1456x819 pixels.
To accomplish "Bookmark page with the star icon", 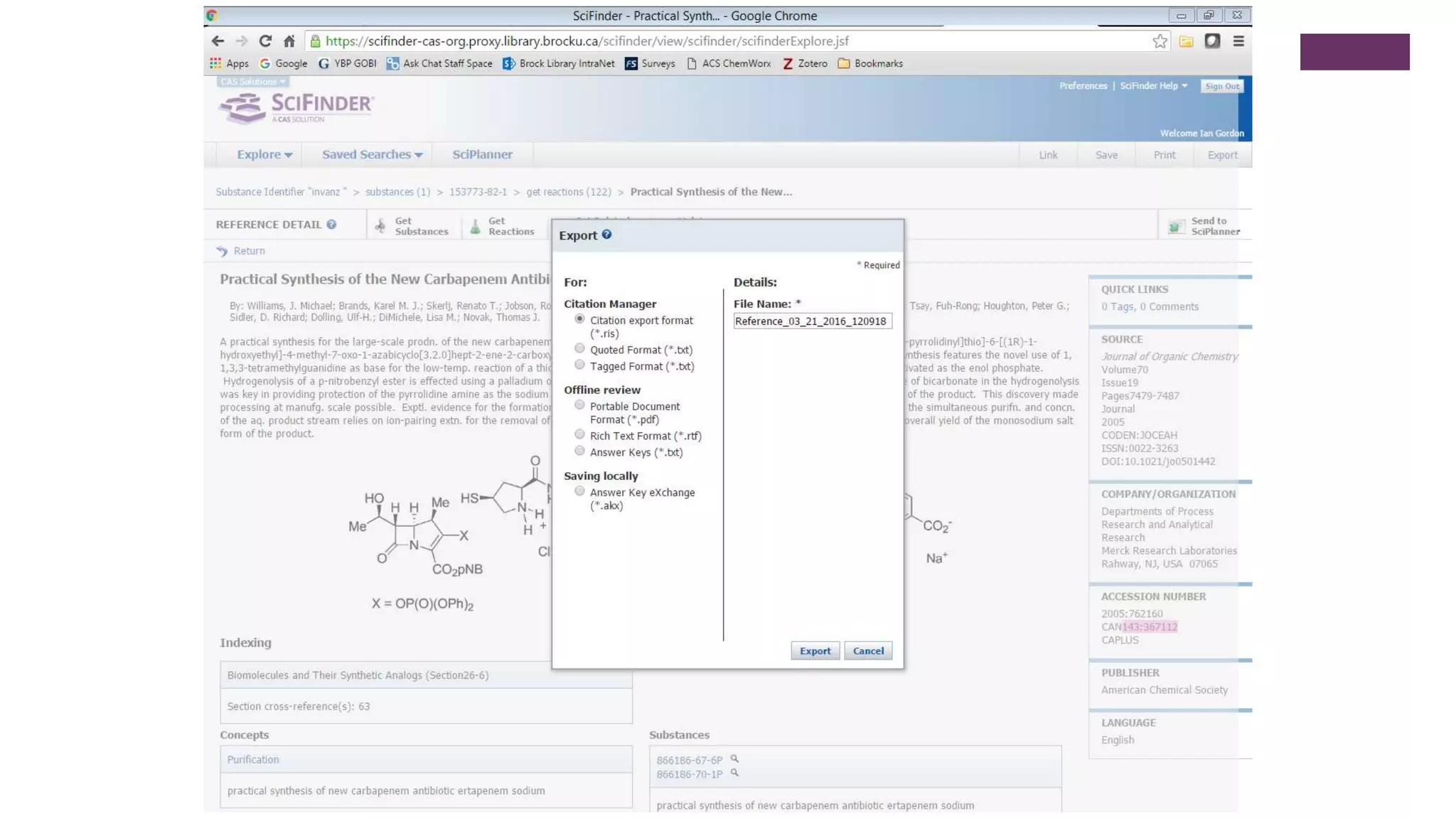I will (1160, 41).
